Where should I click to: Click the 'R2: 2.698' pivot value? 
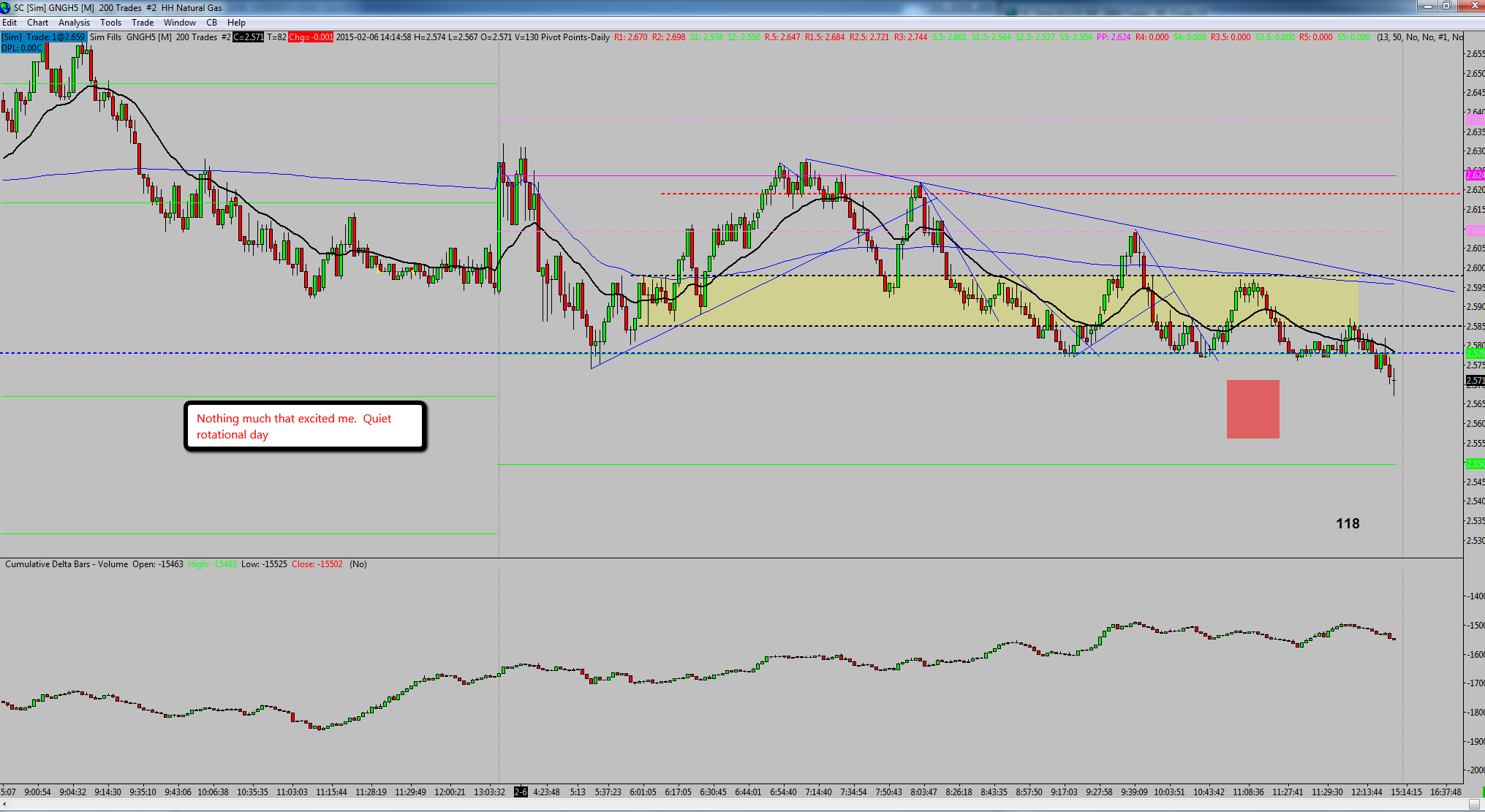[x=669, y=37]
